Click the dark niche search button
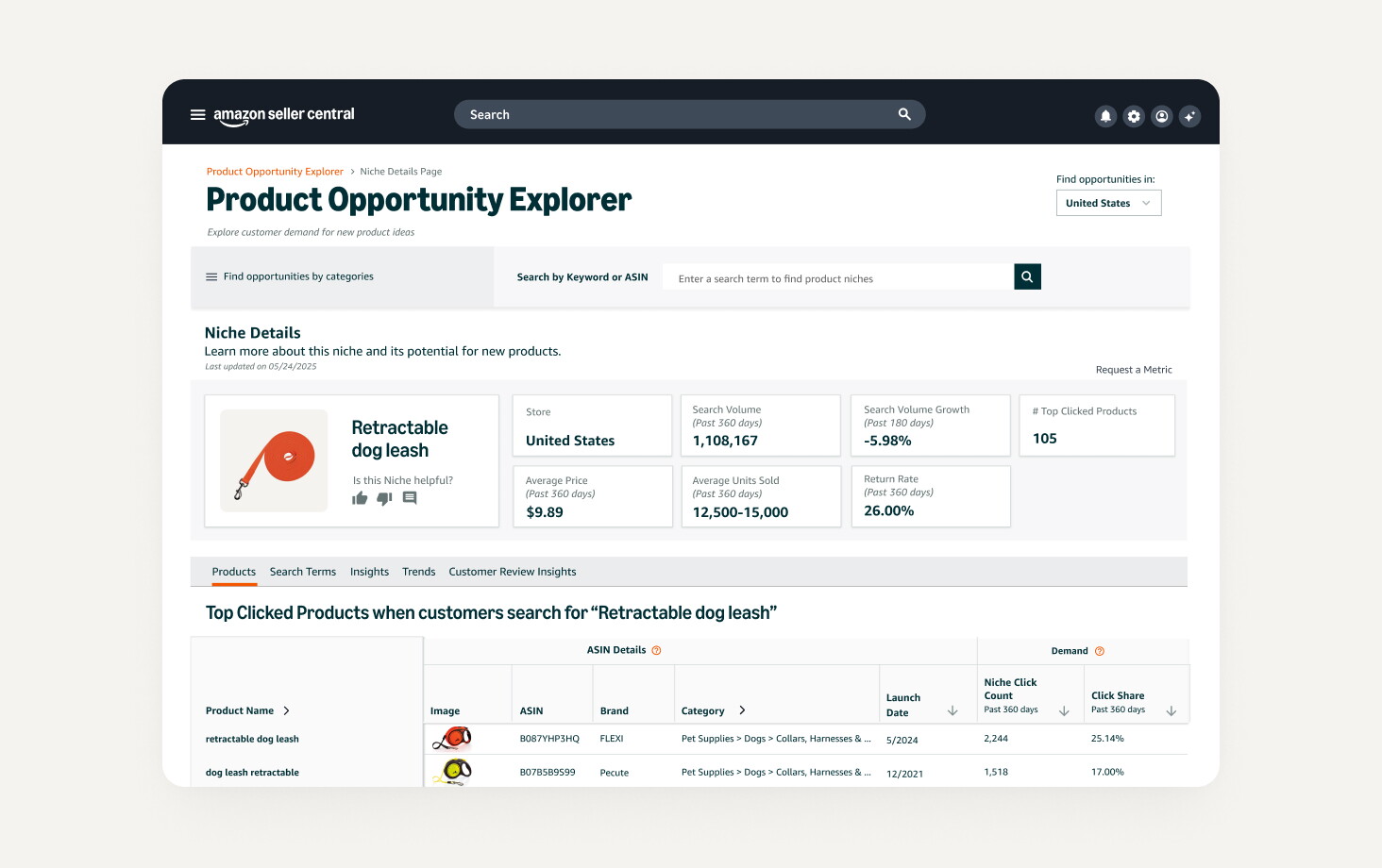Image resolution: width=1382 pixels, height=868 pixels. tap(1027, 276)
